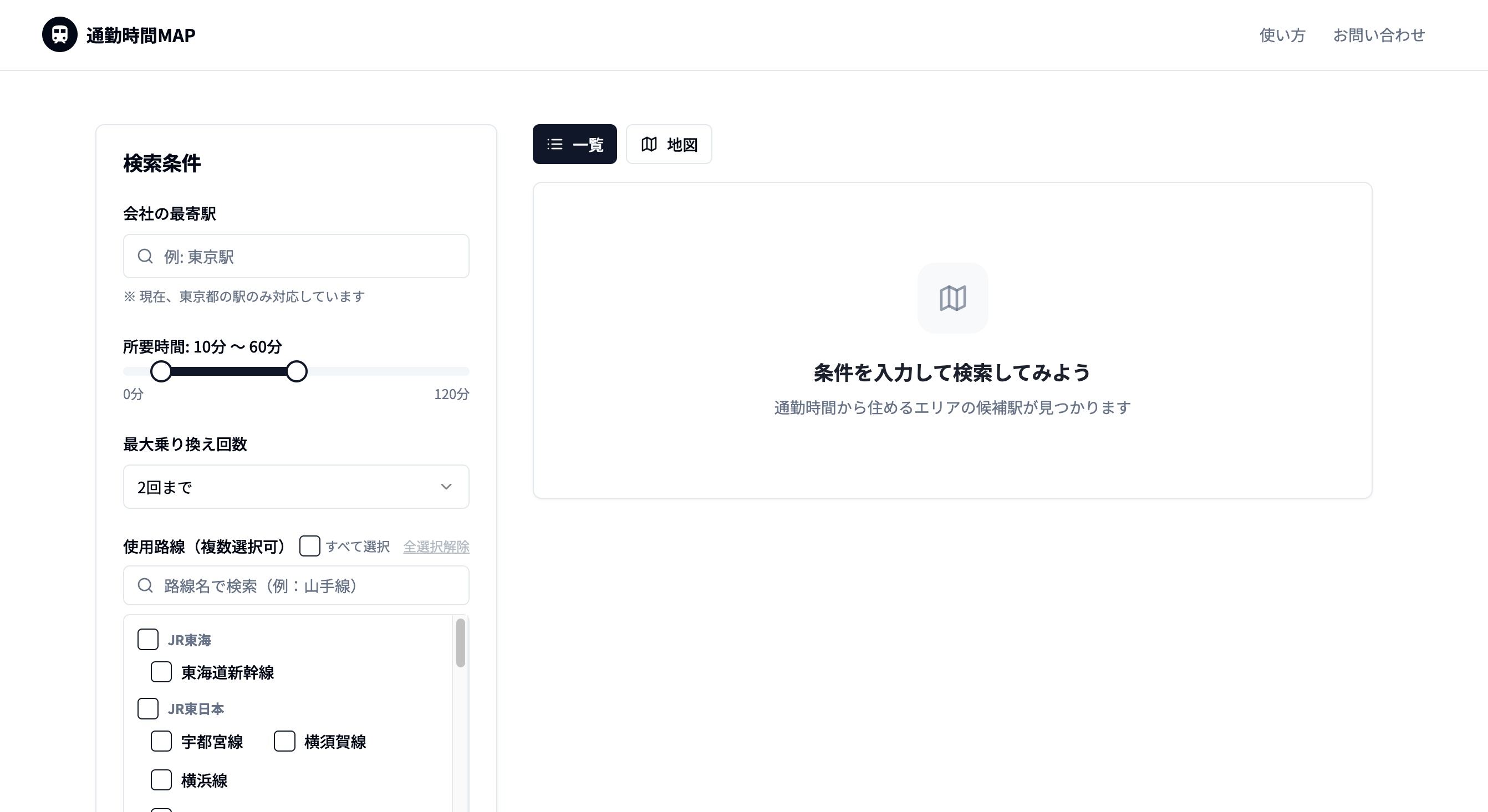Click the 全選択解除 link
Image resolution: width=1488 pixels, height=812 pixels.
coord(436,547)
